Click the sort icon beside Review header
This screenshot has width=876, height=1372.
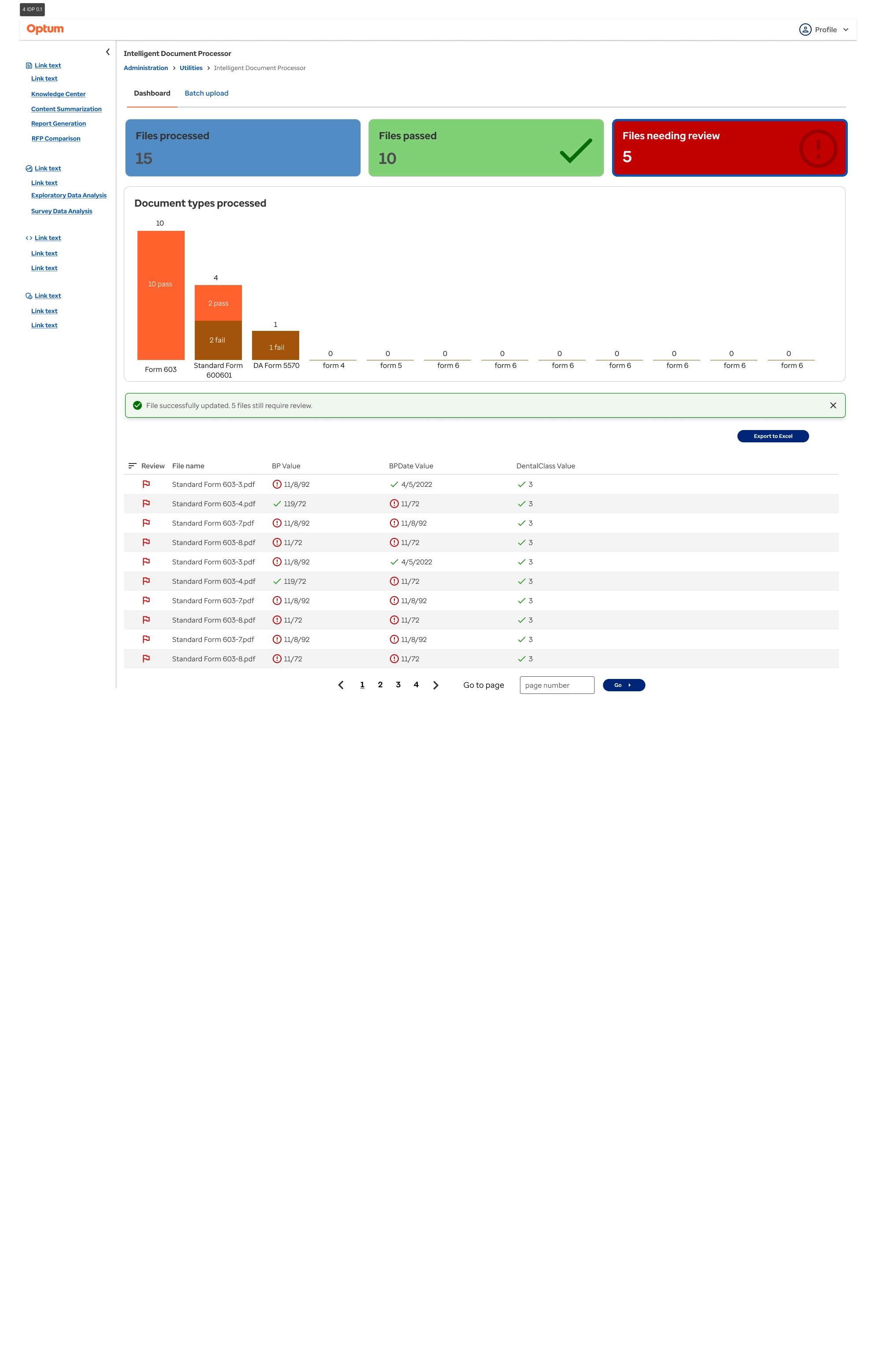[132, 466]
